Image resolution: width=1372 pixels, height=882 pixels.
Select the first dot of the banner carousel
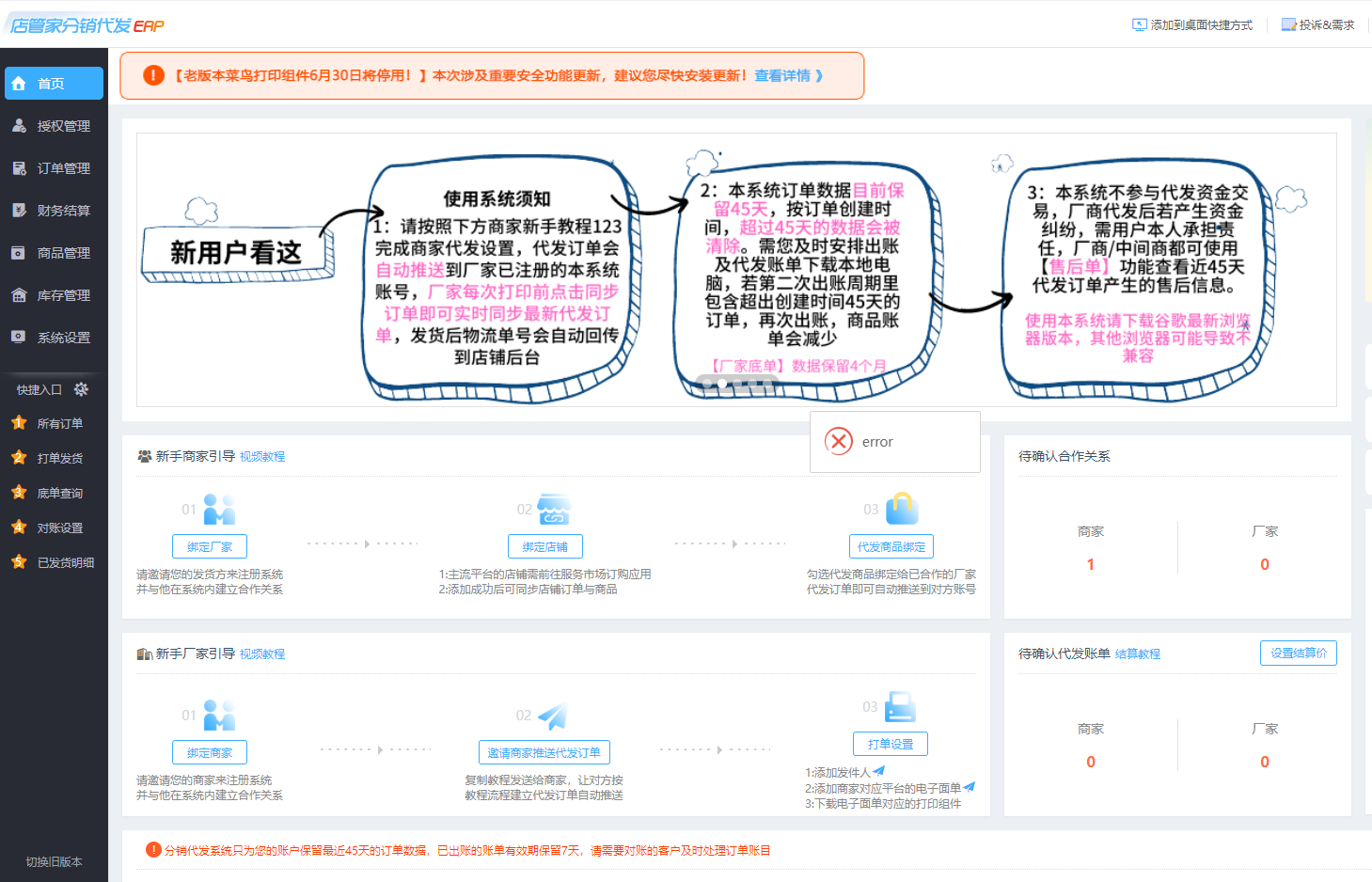pyautogui.click(x=705, y=384)
